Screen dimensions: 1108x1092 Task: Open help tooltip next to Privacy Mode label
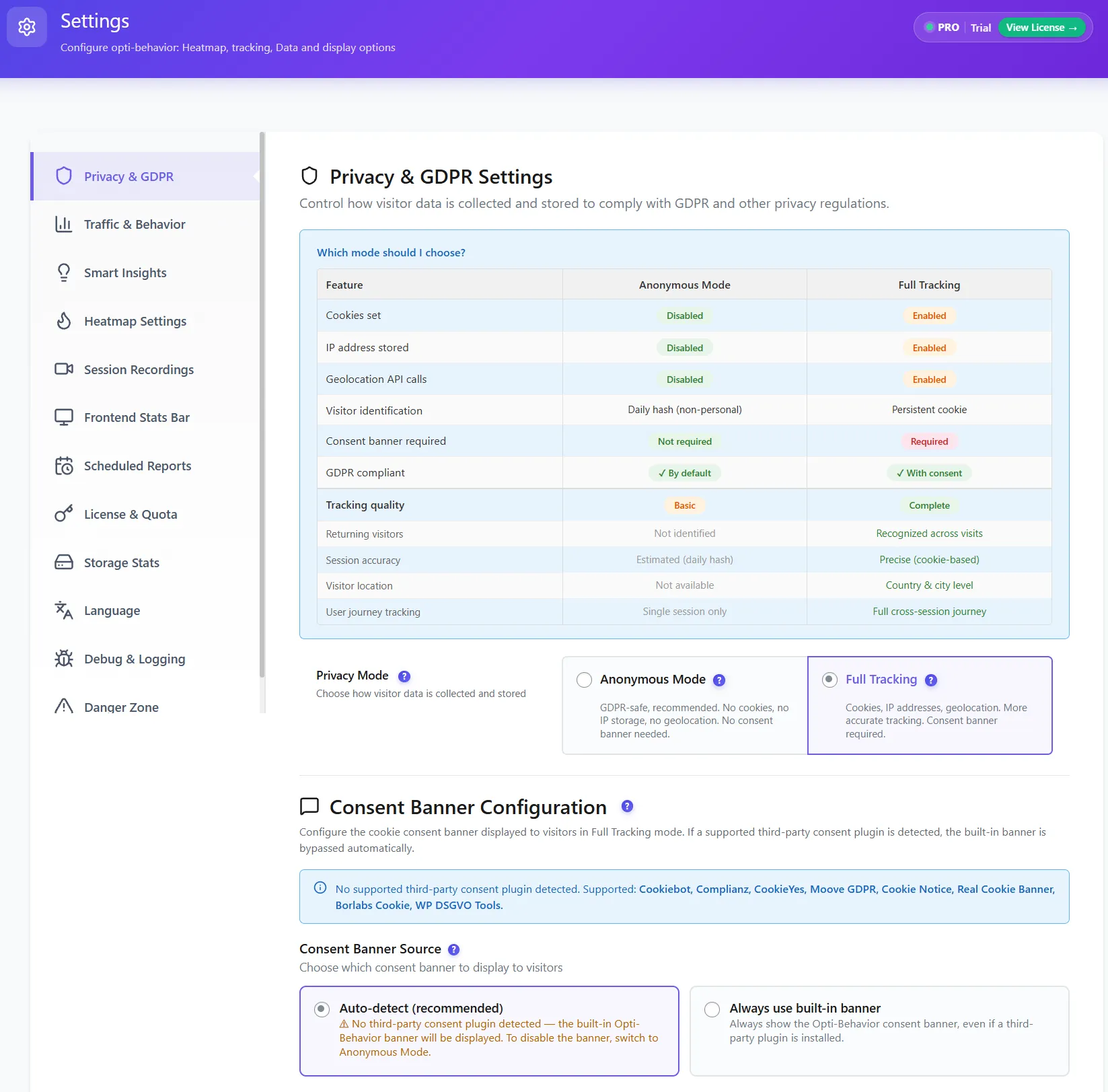click(x=404, y=676)
